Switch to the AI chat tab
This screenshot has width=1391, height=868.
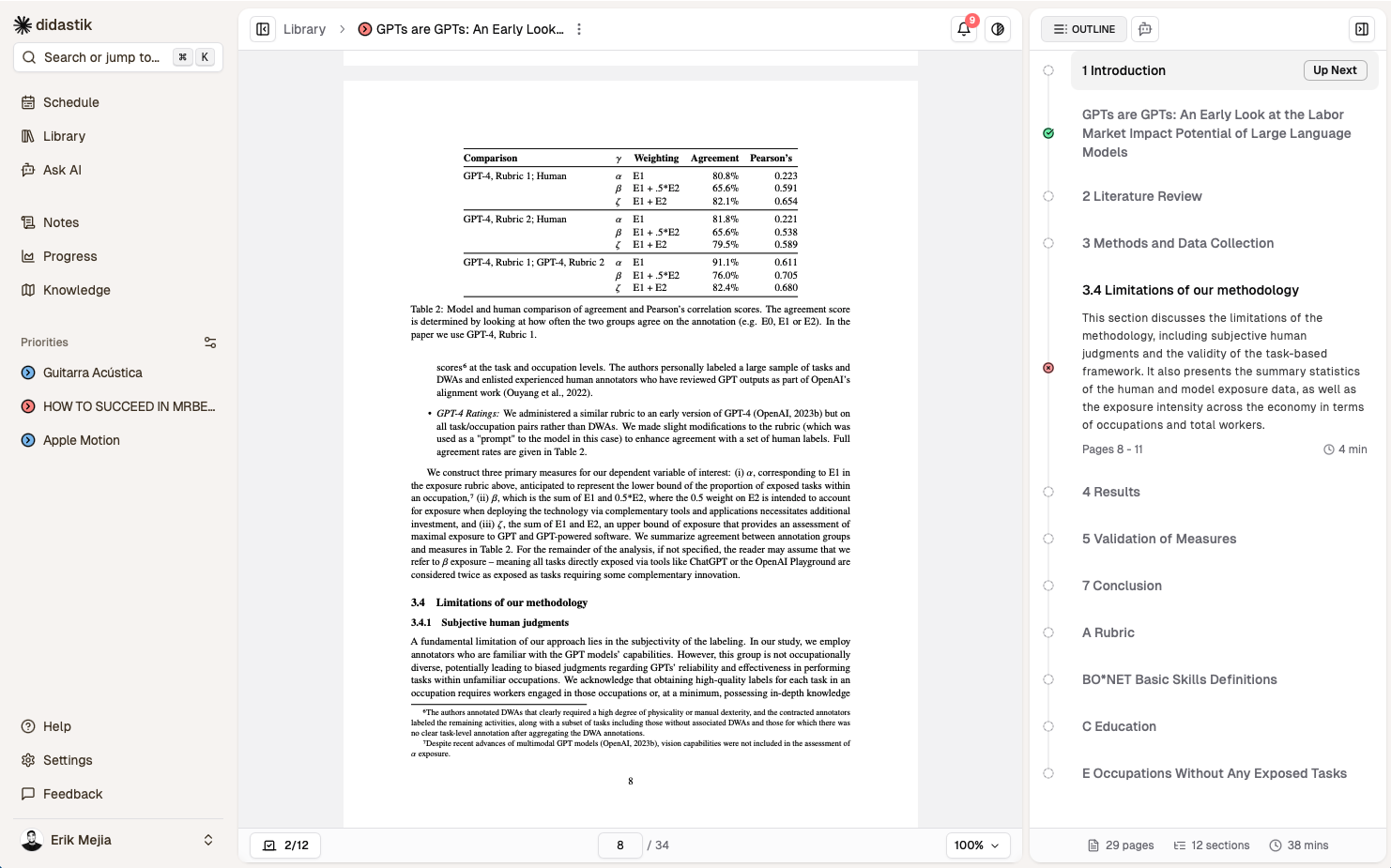[1145, 29]
